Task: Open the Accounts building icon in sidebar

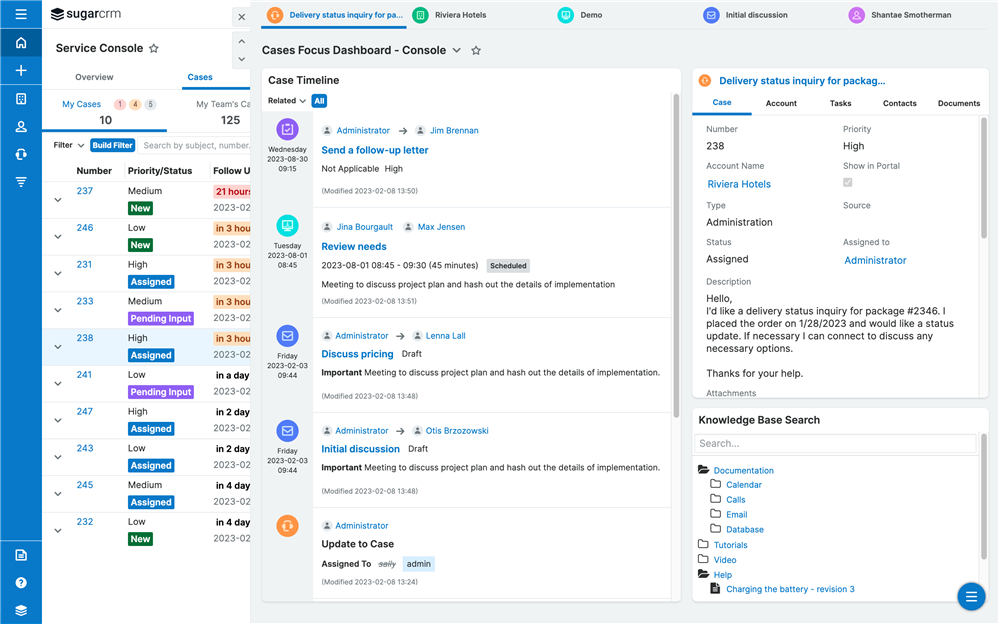Action: click(21, 99)
